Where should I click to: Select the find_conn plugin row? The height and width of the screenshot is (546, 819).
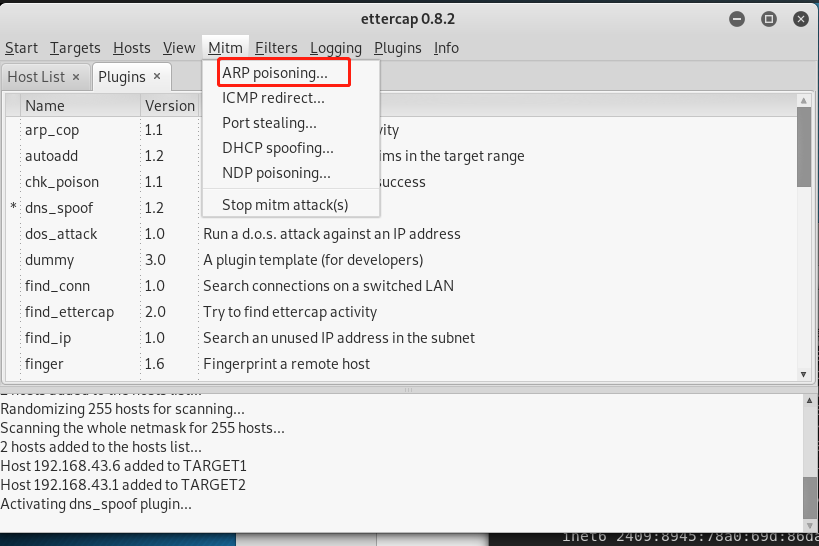(401, 286)
